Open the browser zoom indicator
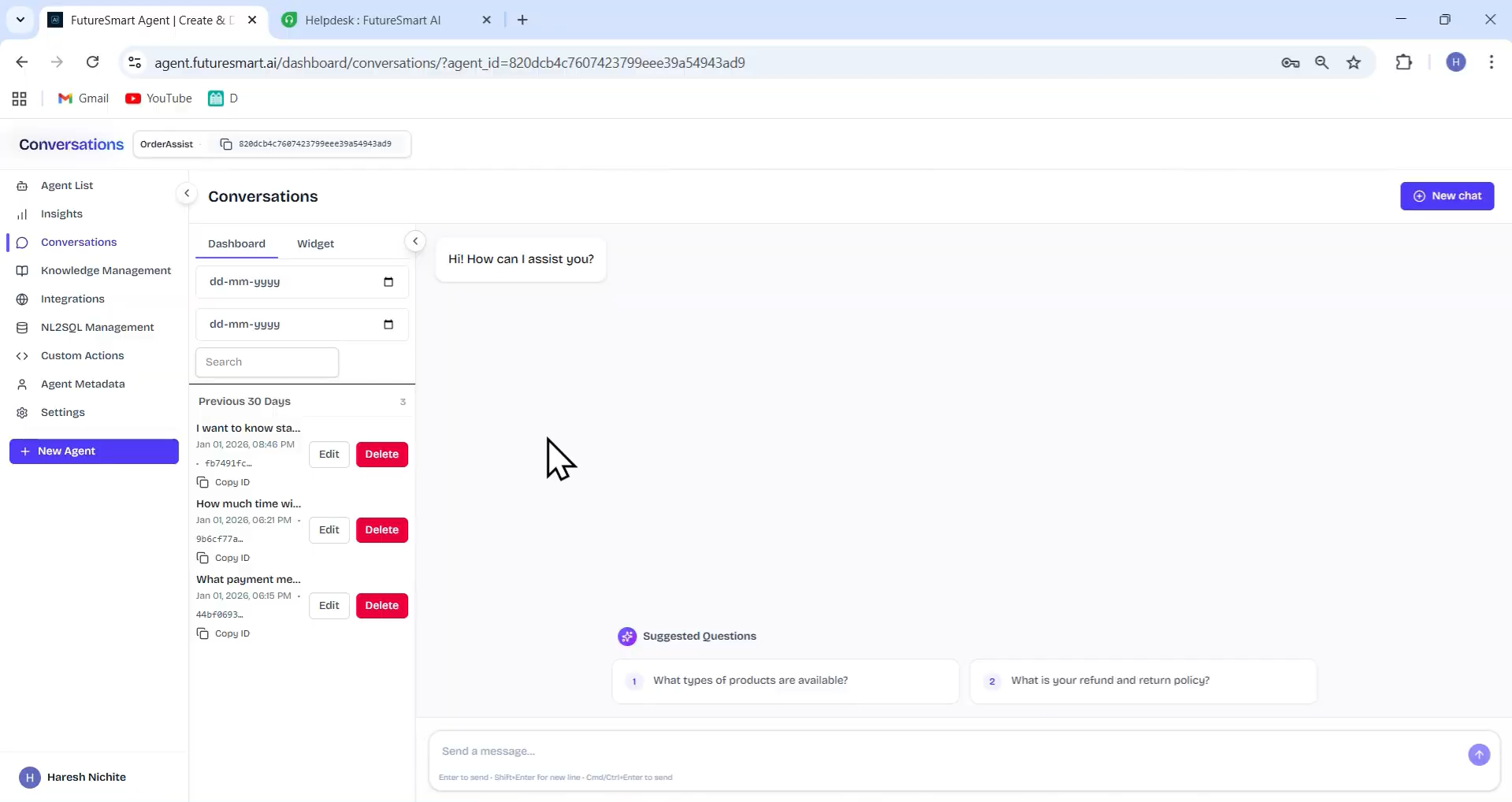The image size is (1512, 802). pos(1322,62)
